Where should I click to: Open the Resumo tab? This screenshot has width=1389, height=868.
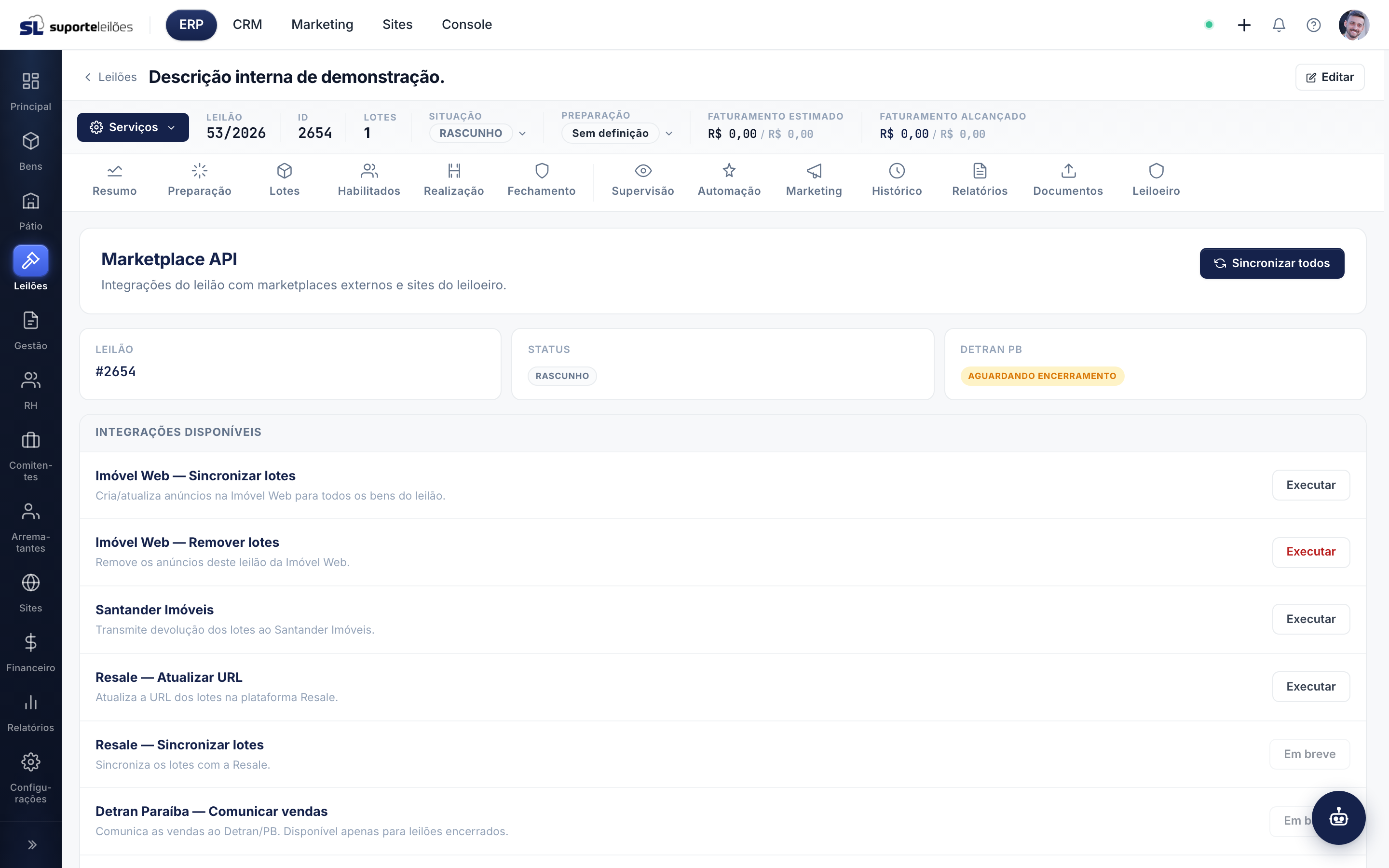pos(114,180)
